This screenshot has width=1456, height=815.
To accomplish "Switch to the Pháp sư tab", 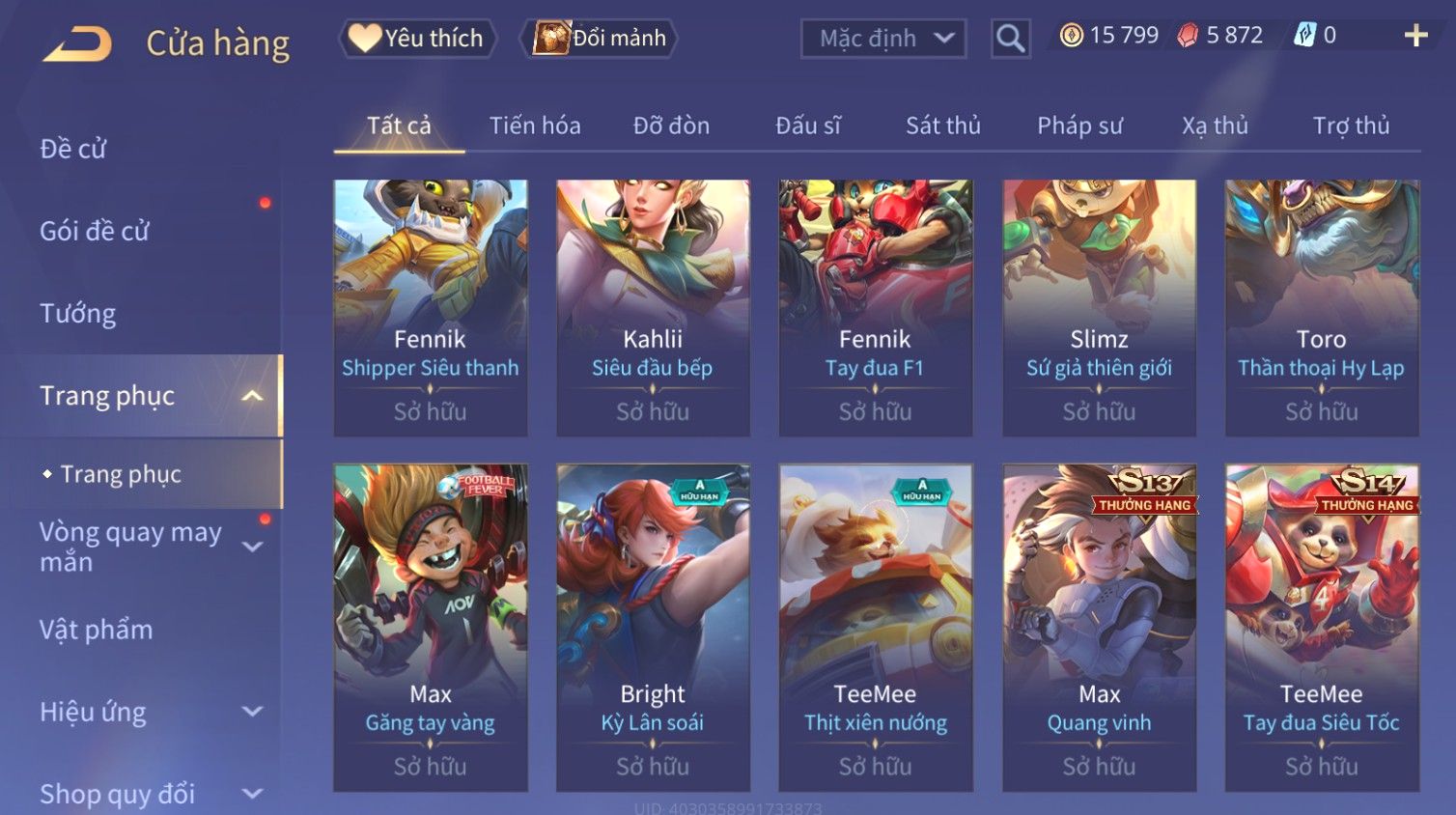I will click(x=1080, y=126).
